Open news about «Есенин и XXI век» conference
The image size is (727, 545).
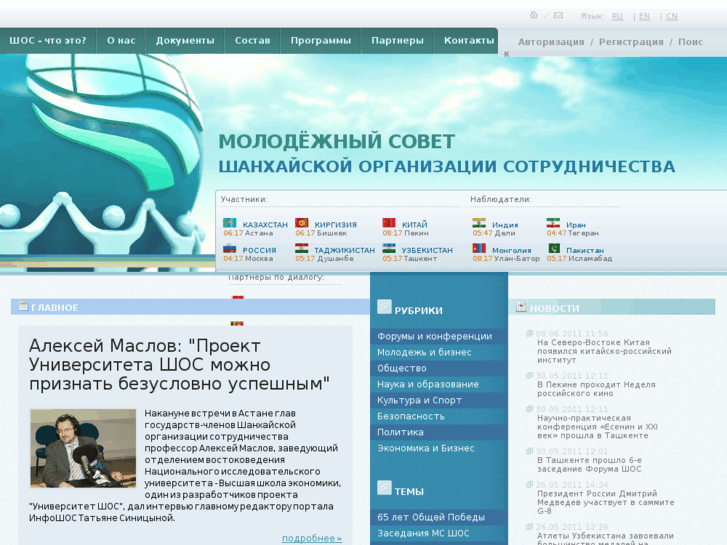[x=597, y=427]
